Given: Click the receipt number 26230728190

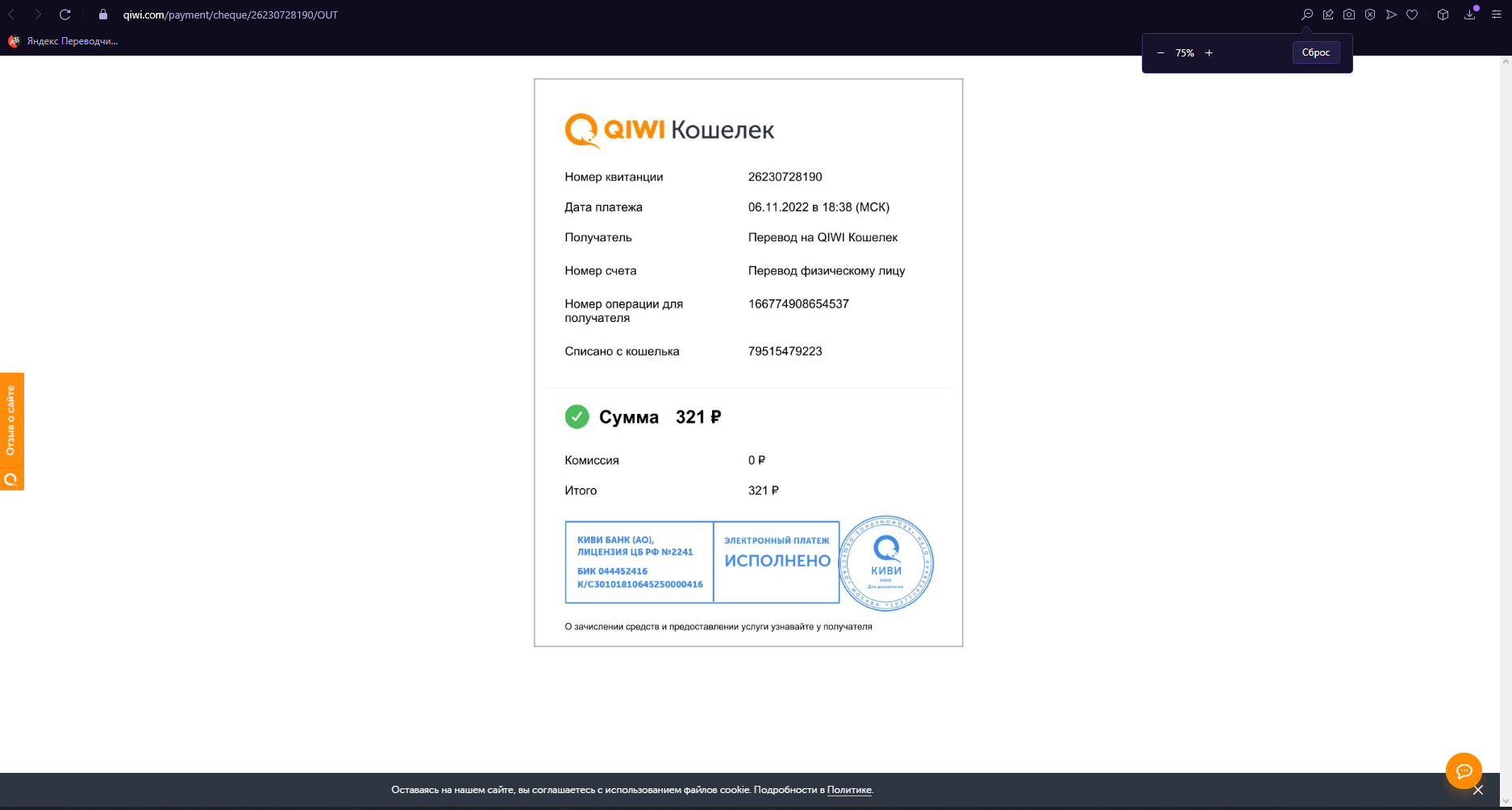Looking at the screenshot, I should click(785, 177).
